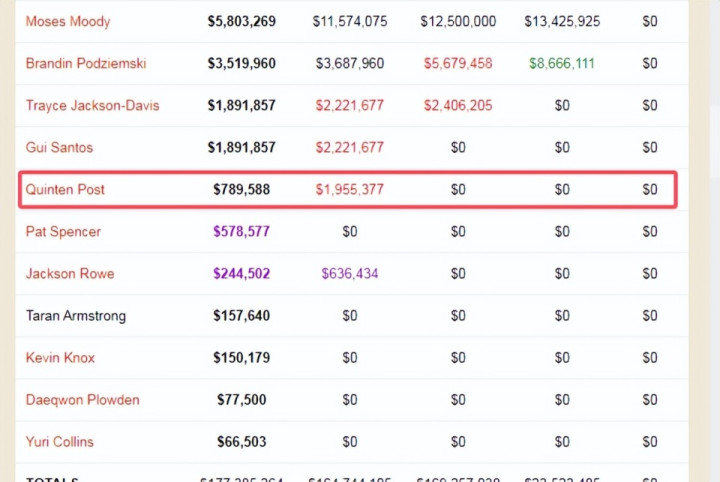Click the Jackson Rowe name link
The height and width of the screenshot is (482, 720).
[x=70, y=273]
